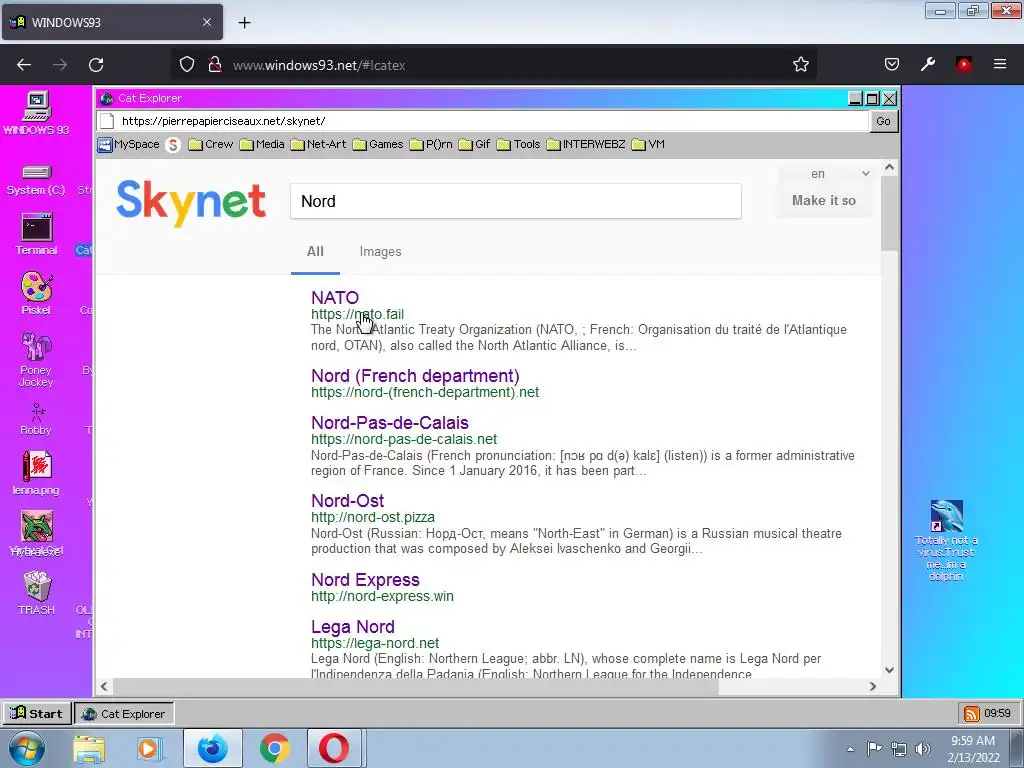Screen dimensions: 1024x768
Task: Click the horizontal scrollbar right arrow
Action: coord(872,686)
